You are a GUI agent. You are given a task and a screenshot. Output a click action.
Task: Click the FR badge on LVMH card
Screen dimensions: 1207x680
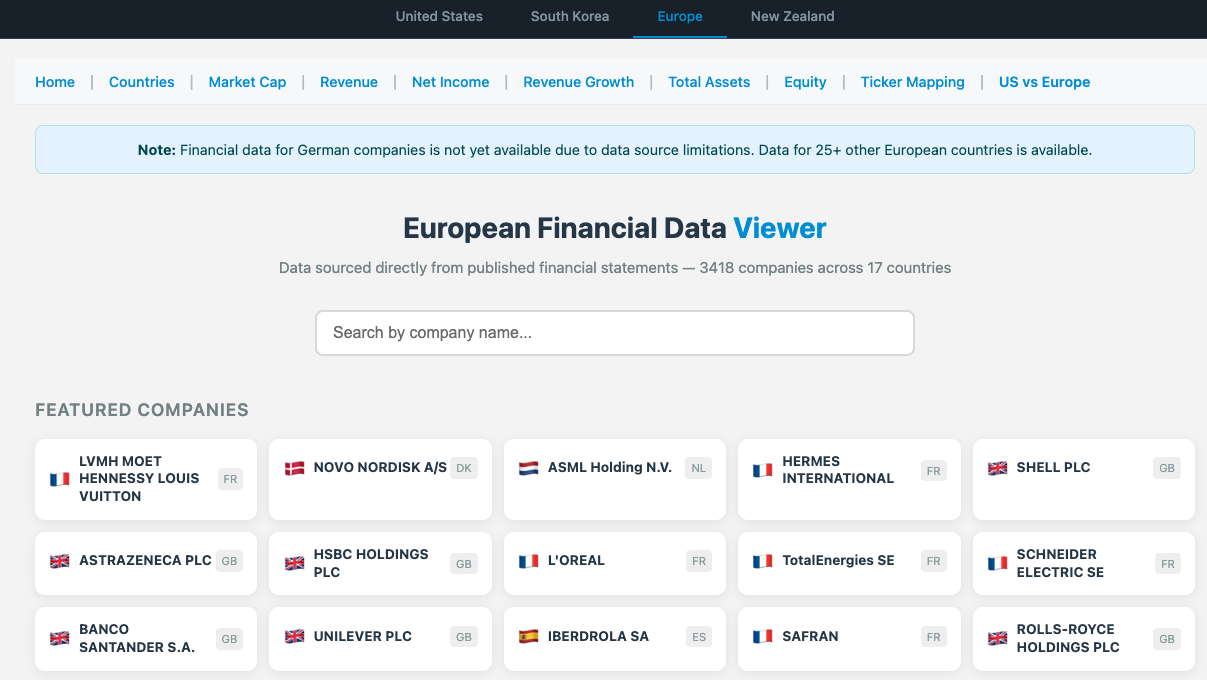(230, 479)
